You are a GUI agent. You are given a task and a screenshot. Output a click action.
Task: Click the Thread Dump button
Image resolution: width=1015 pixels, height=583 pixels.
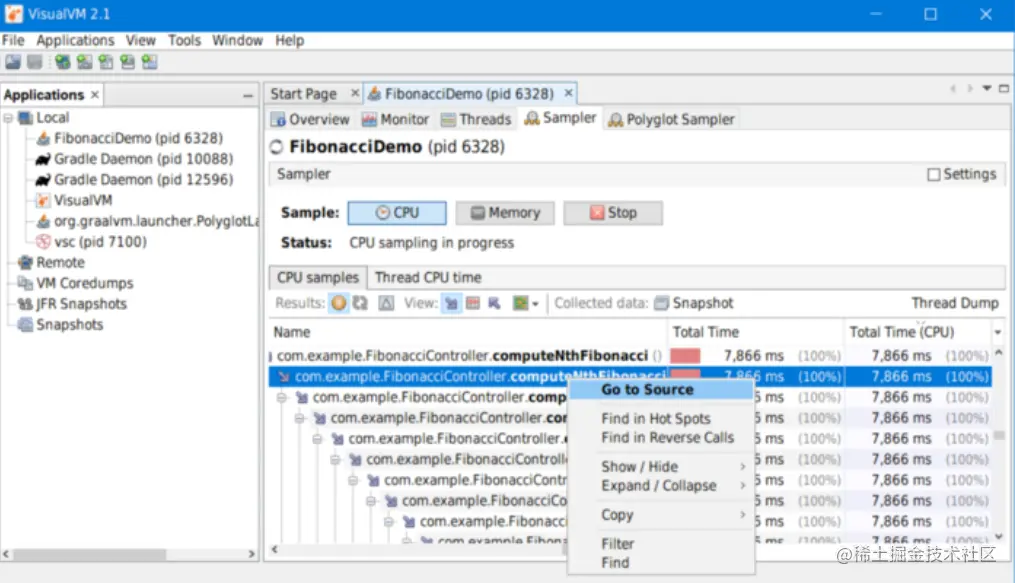tap(955, 303)
